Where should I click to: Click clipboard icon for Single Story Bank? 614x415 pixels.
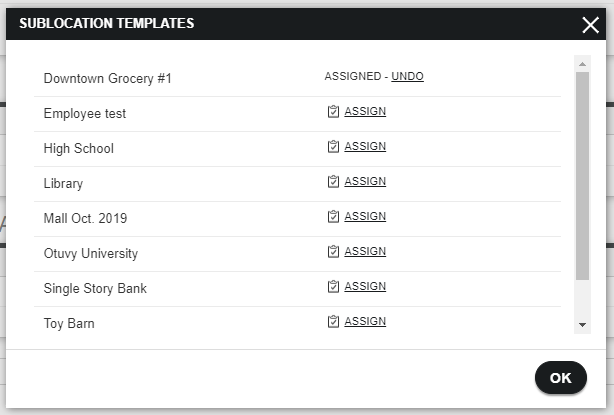333,286
